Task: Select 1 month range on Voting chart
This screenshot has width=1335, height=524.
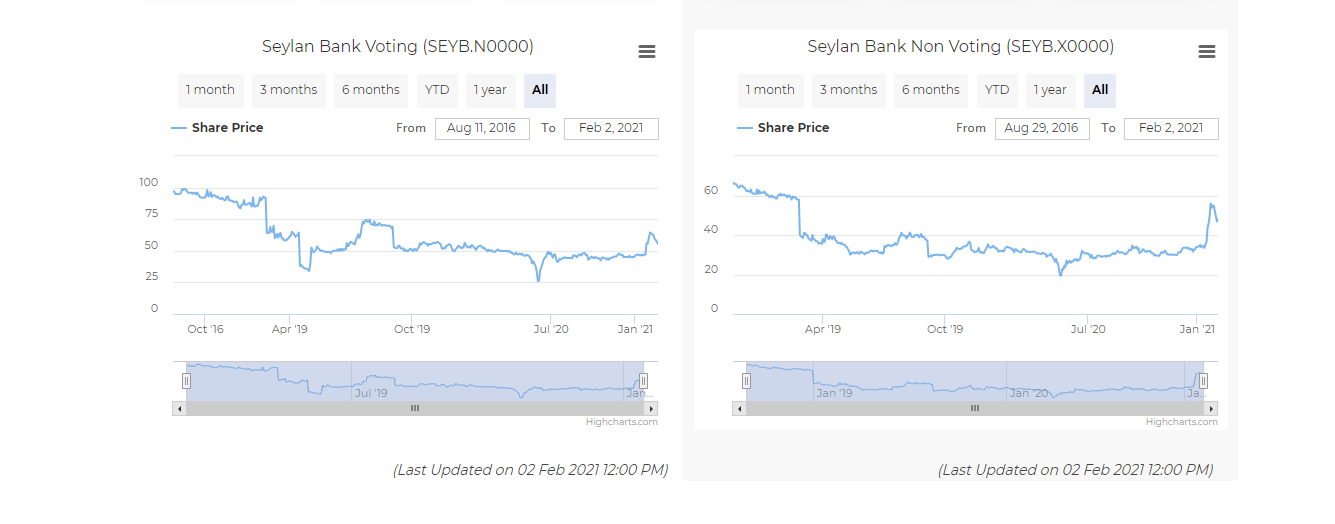Action: [210, 90]
